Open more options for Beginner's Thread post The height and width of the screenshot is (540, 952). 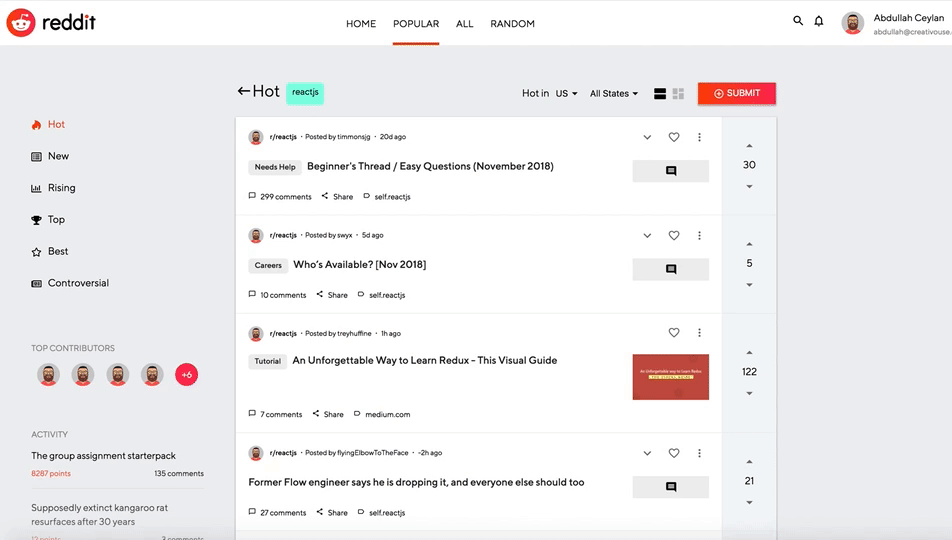(699, 137)
